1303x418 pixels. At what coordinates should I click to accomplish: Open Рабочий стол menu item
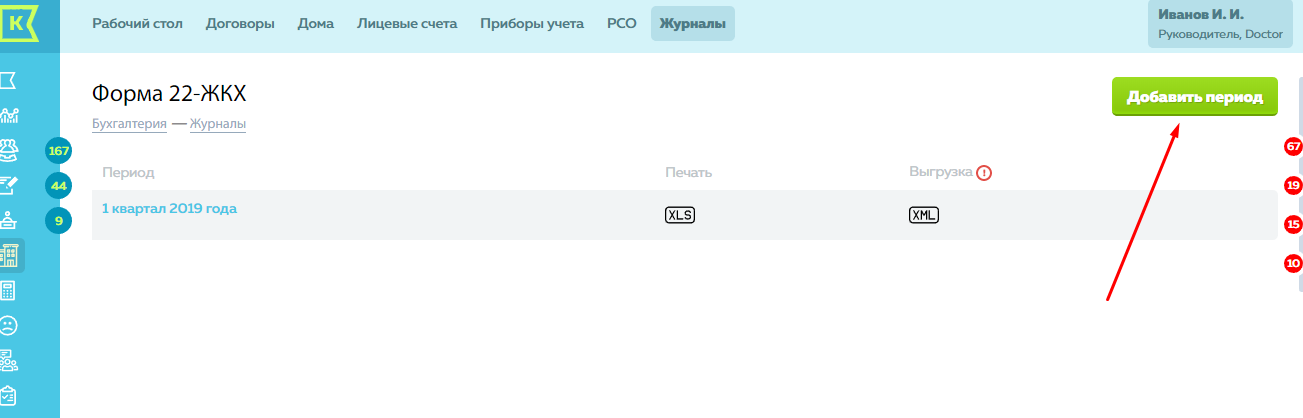pyautogui.click(x=138, y=23)
